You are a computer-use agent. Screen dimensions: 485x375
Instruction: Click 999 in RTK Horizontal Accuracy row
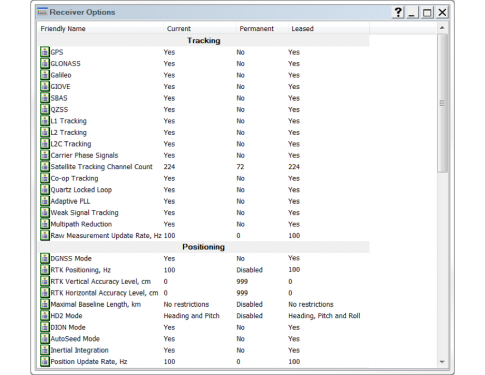(x=242, y=293)
